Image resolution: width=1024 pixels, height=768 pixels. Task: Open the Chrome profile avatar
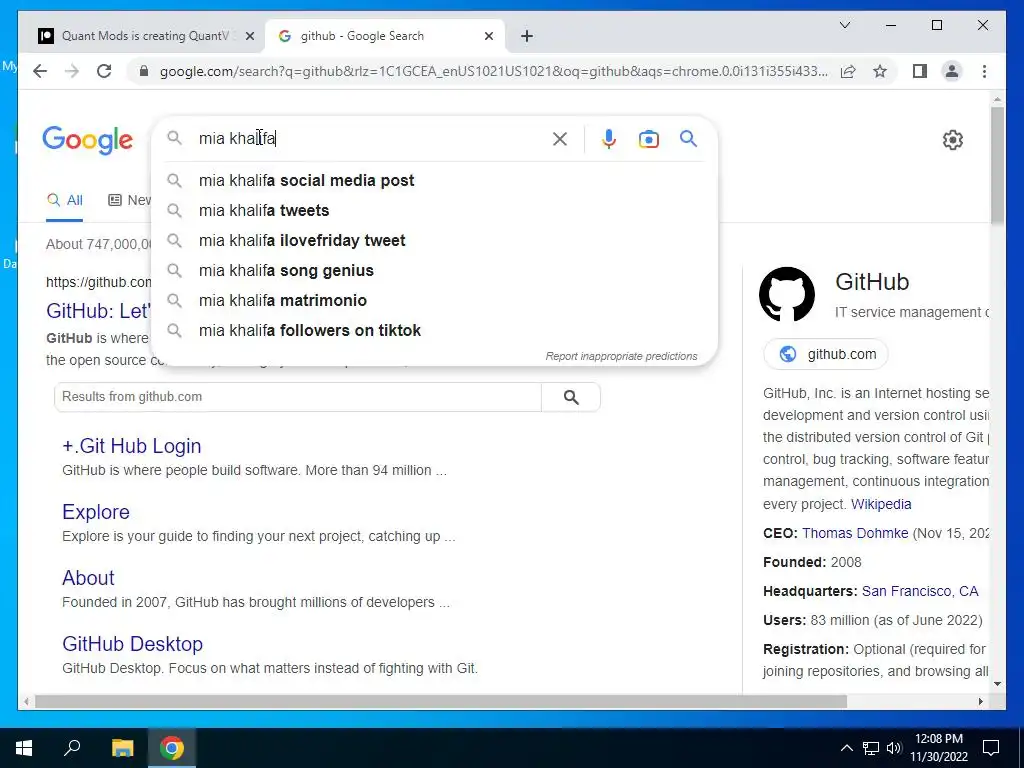point(952,71)
